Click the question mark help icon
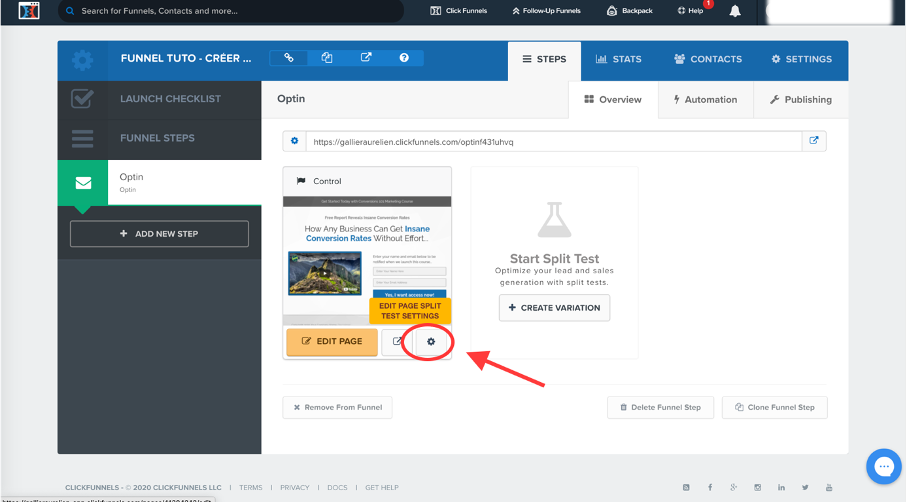Viewport: 906px width, 502px height. [404, 58]
